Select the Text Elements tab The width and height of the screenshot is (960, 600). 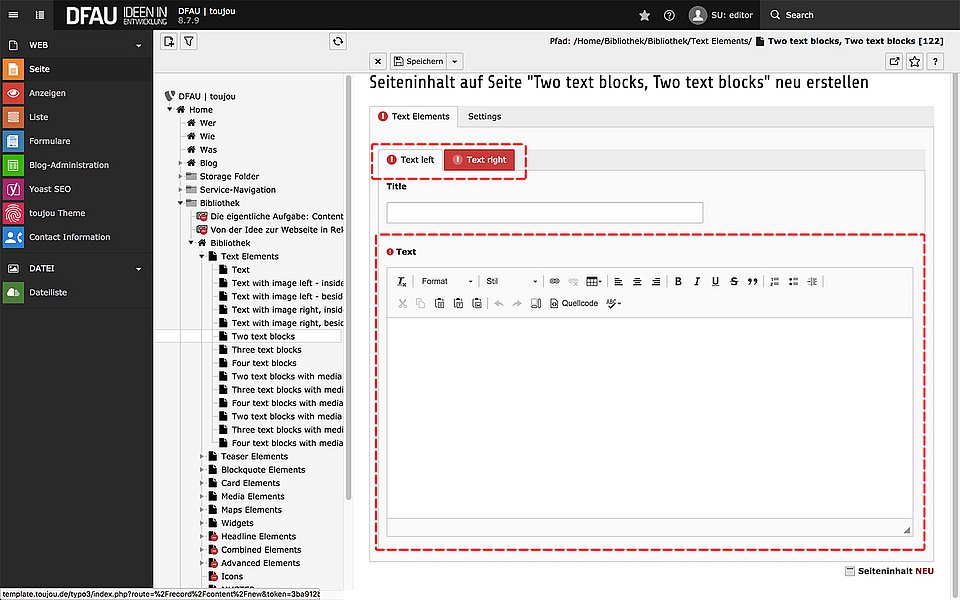[x=414, y=116]
